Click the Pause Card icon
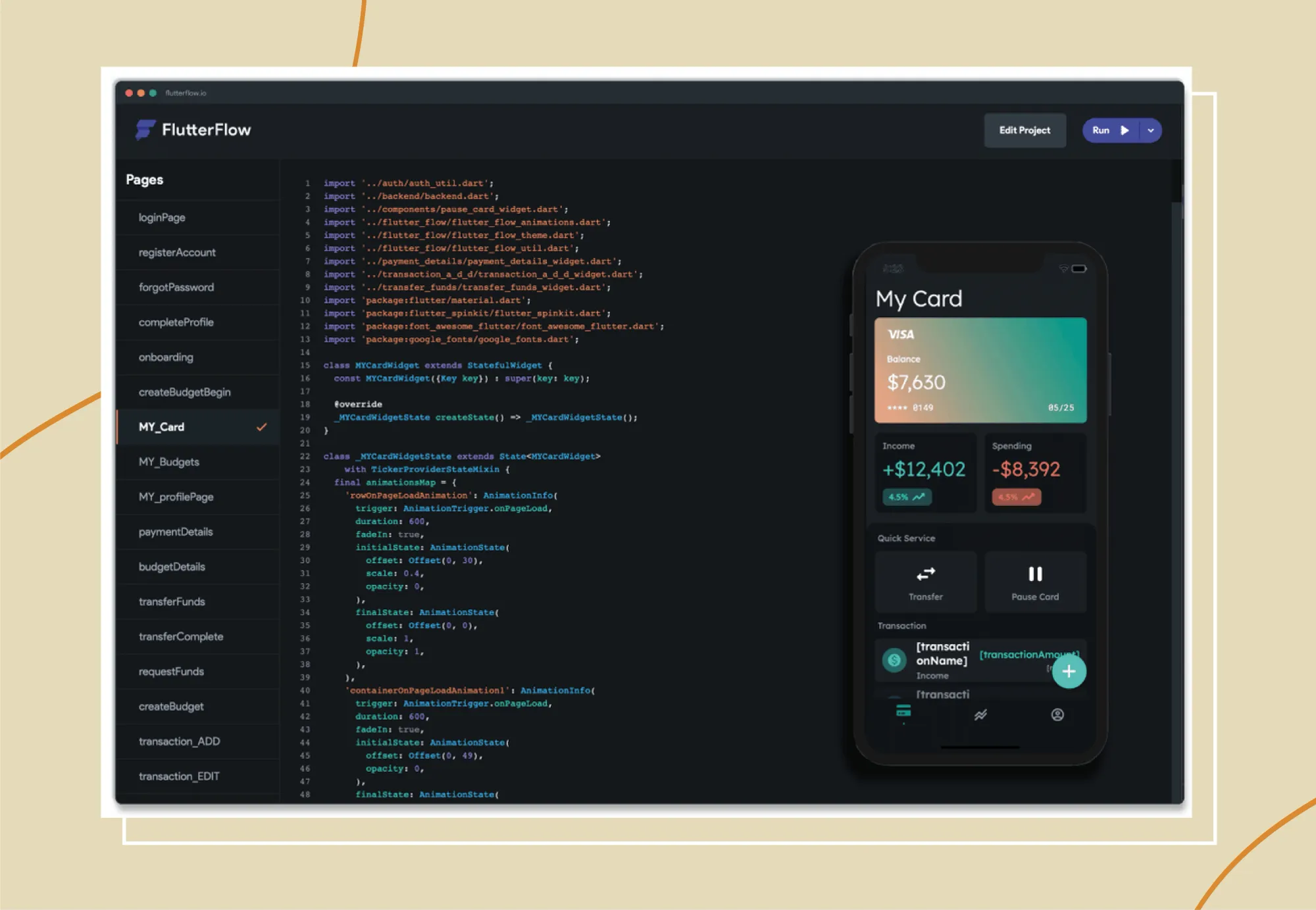The height and width of the screenshot is (910, 1316). click(x=1035, y=574)
